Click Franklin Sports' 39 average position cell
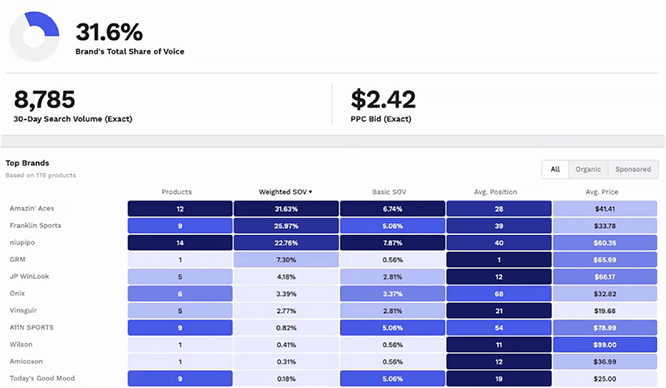666x388 pixels. [499, 226]
